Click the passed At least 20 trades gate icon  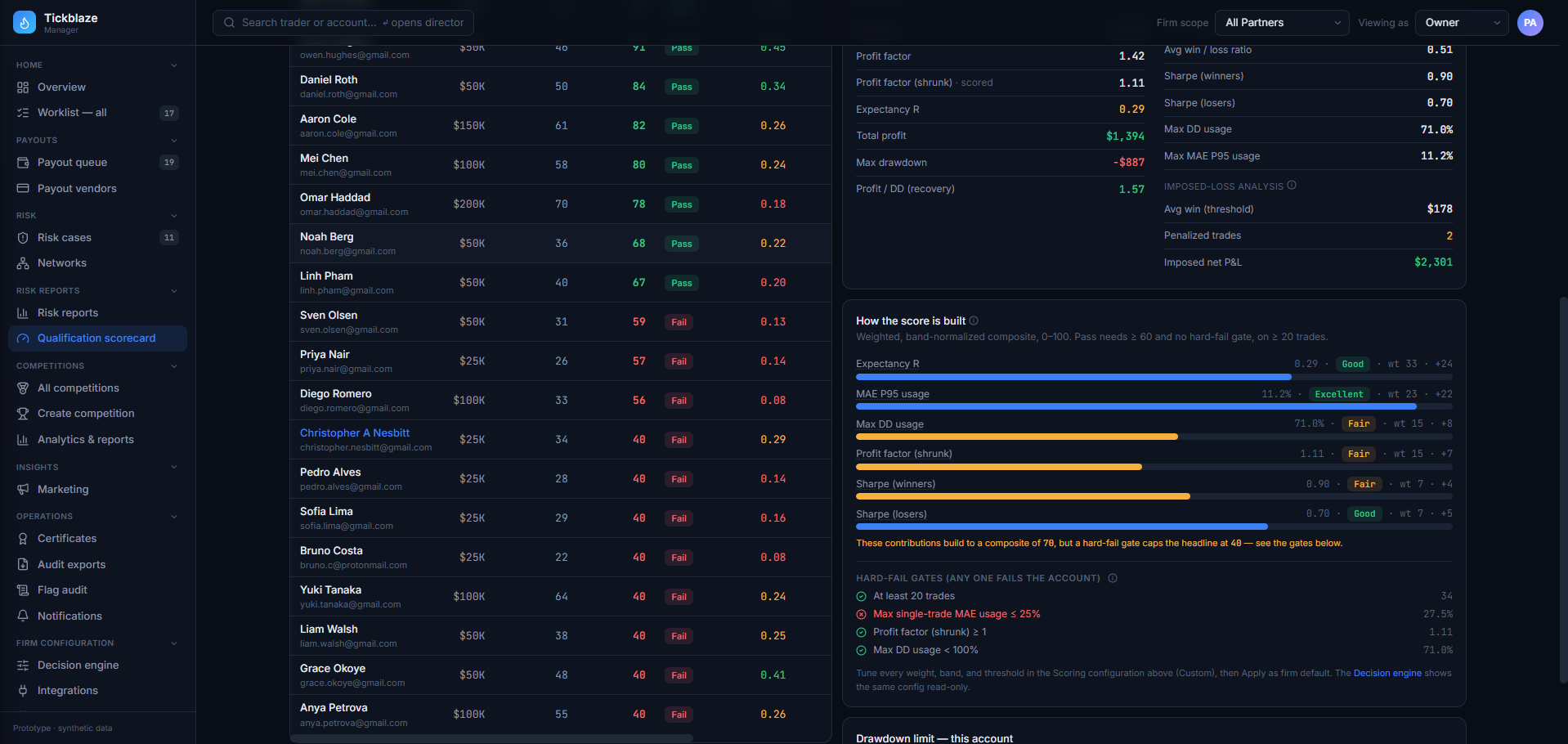pos(861,597)
